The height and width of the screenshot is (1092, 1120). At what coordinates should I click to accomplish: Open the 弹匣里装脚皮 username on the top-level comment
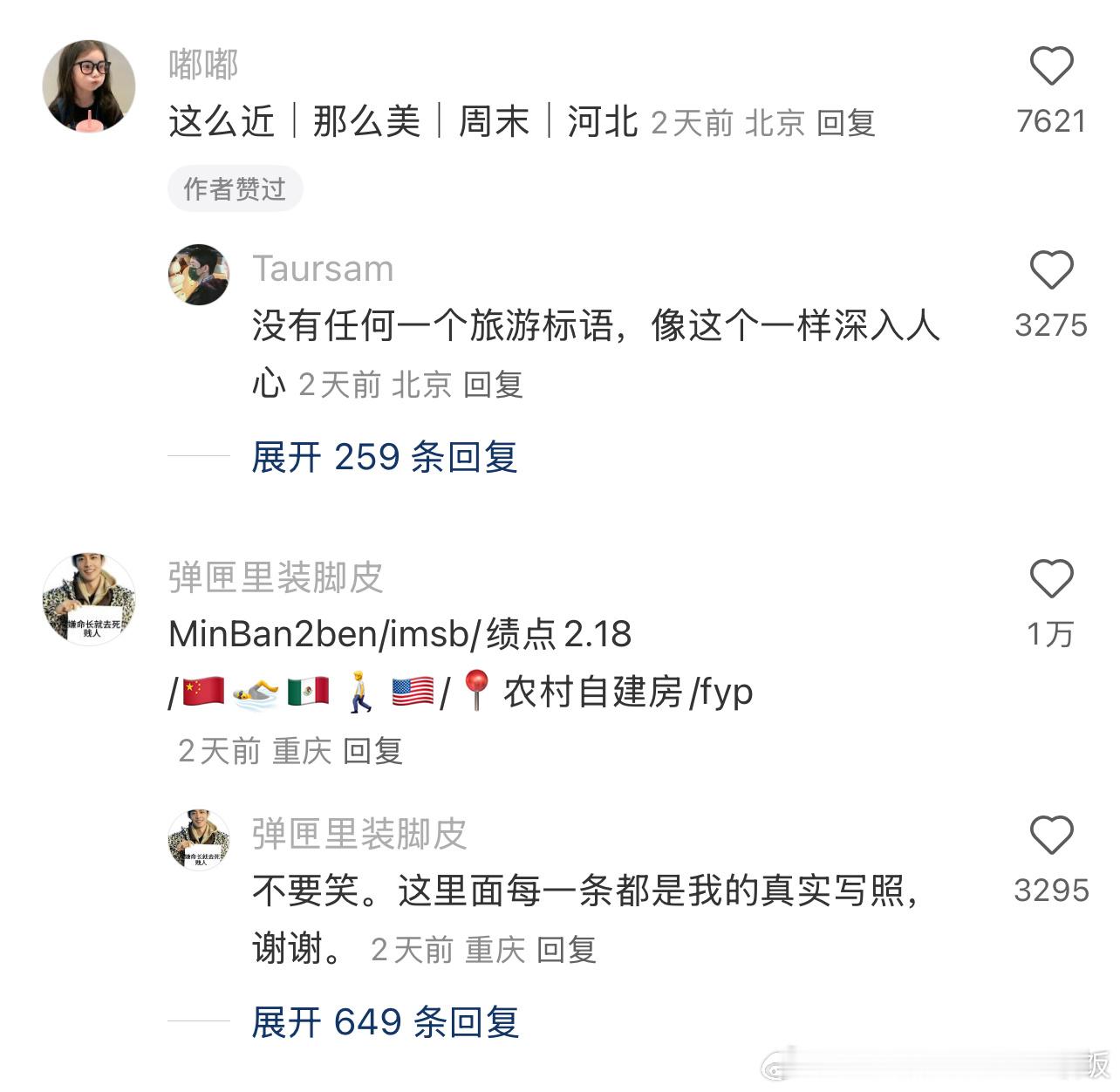276,577
